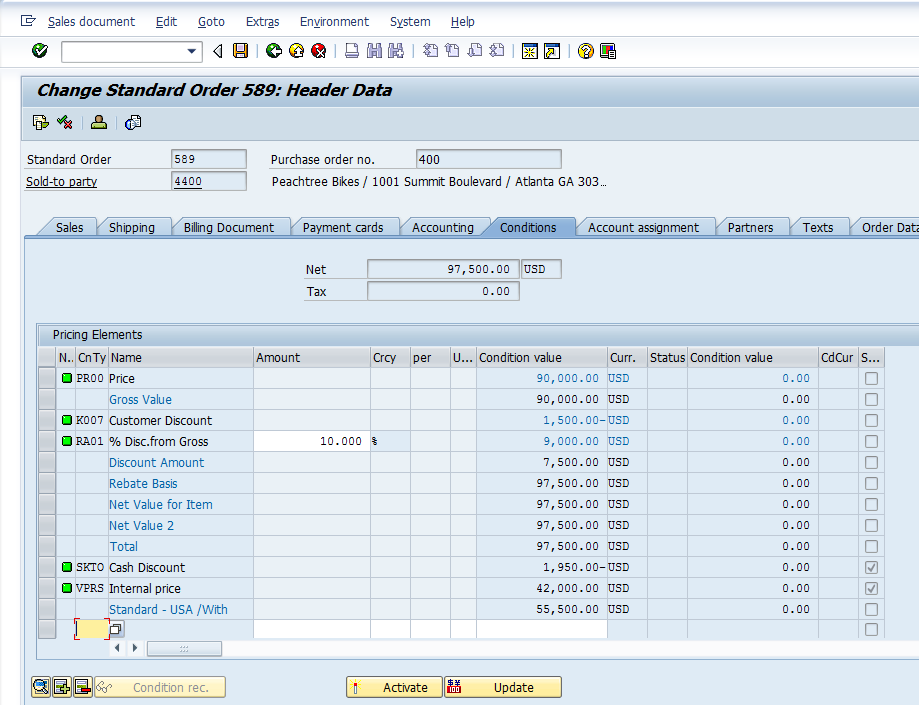
Task: Open the Extras menu
Action: tap(263, 22)
